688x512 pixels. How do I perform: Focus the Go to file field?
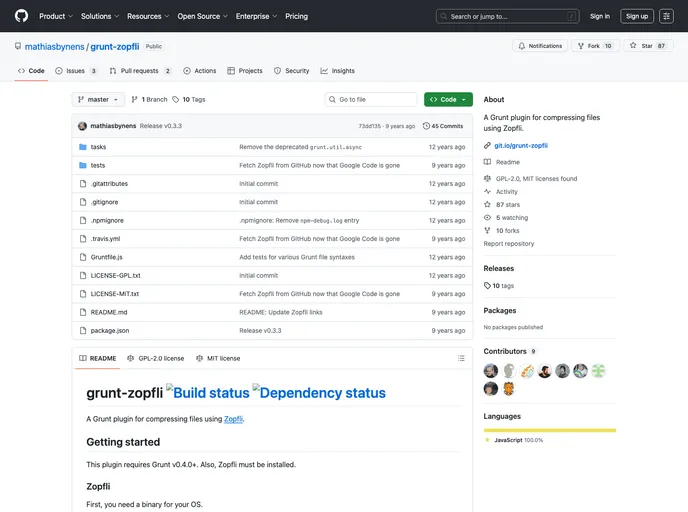coord(371,100)
